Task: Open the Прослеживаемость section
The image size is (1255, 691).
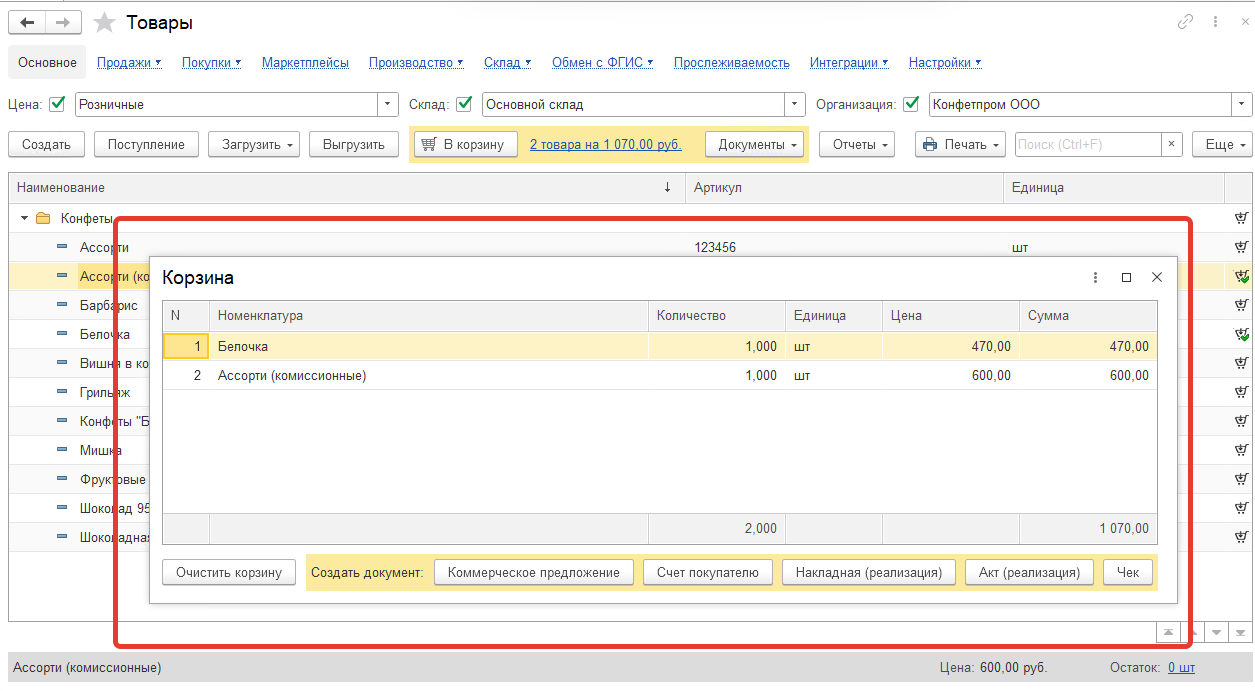Action: coord(732,62)
